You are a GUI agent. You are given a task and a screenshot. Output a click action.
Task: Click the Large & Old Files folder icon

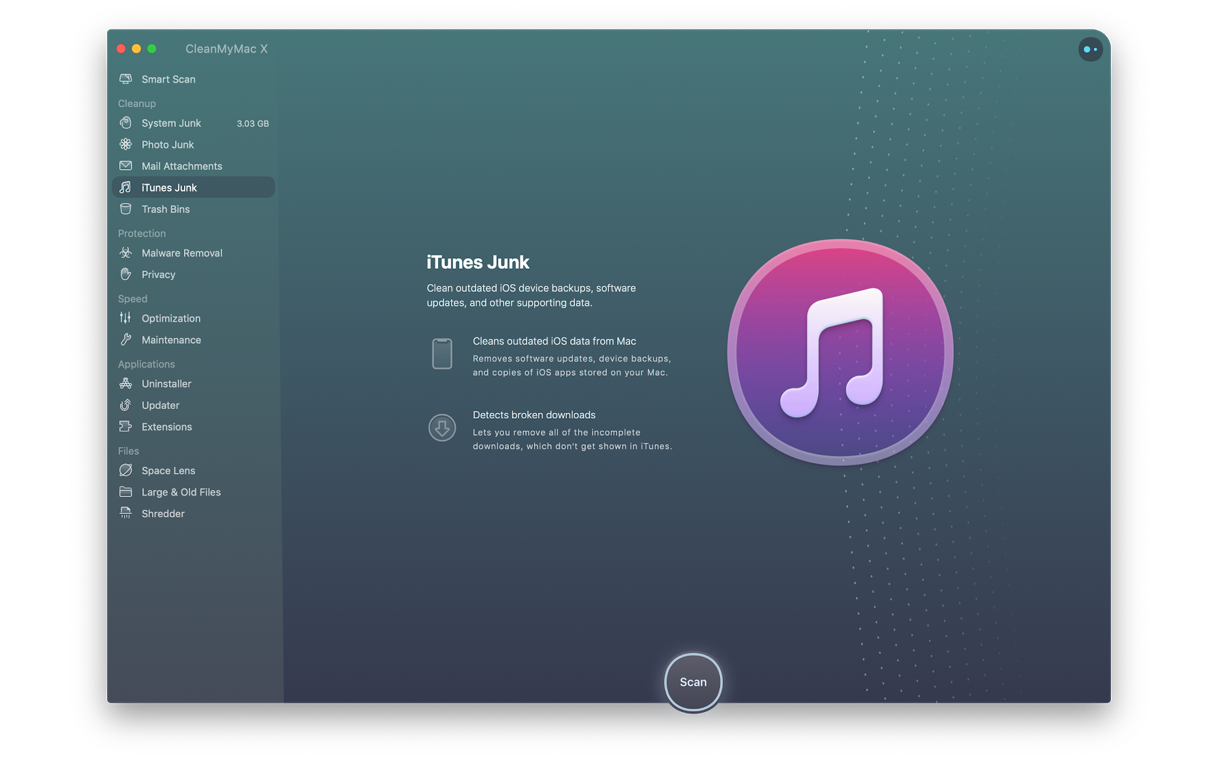125,492
